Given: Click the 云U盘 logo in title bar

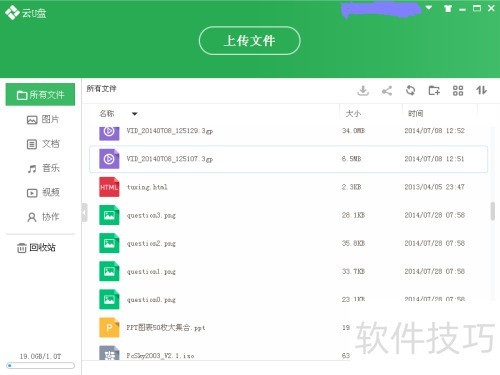Looking at the screenshot, I should pyautogui.click(x=26, y=13).
